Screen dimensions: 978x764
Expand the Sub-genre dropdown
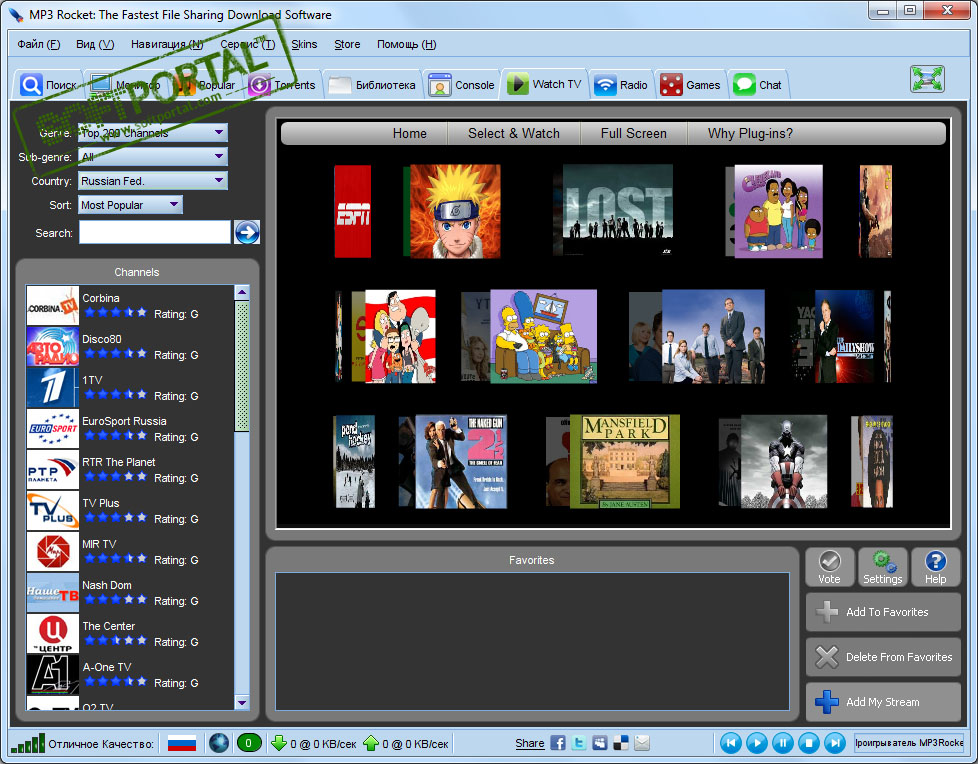coord(153,157)
